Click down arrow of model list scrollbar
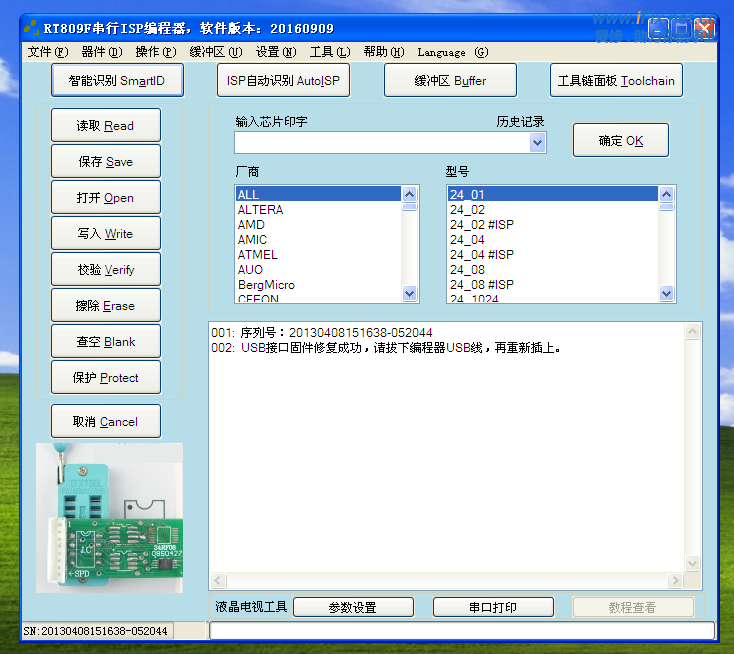Image resolution: width=734 pixels, height=654 pixels. point(667,294)
